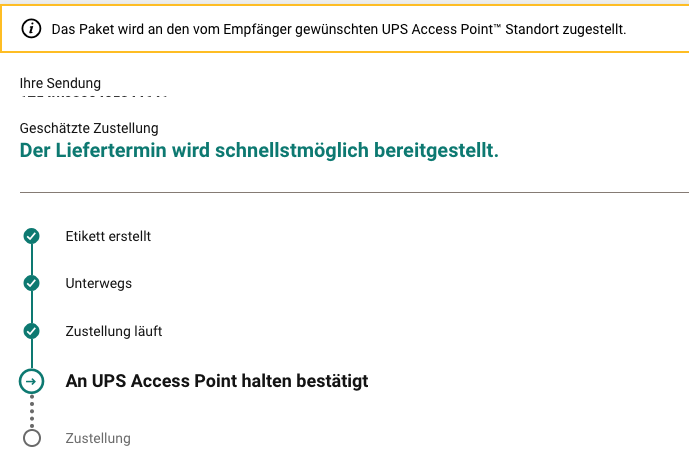Click the arrow icon for the current Access Point step
This screenshot has height=474, width=689.
tap(31, 381)
